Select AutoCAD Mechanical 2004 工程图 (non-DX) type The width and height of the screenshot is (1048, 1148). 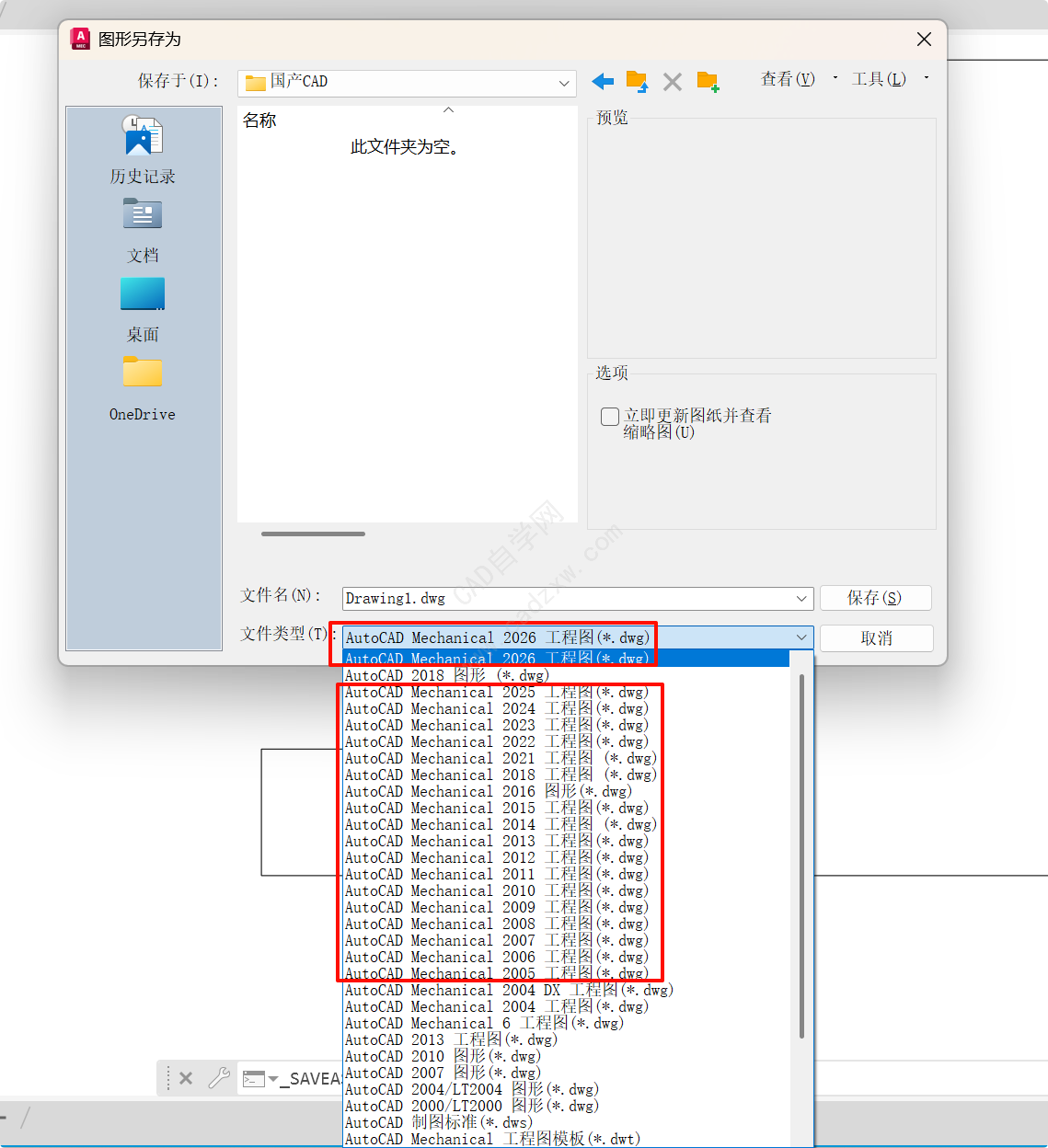click(566, 1006)
